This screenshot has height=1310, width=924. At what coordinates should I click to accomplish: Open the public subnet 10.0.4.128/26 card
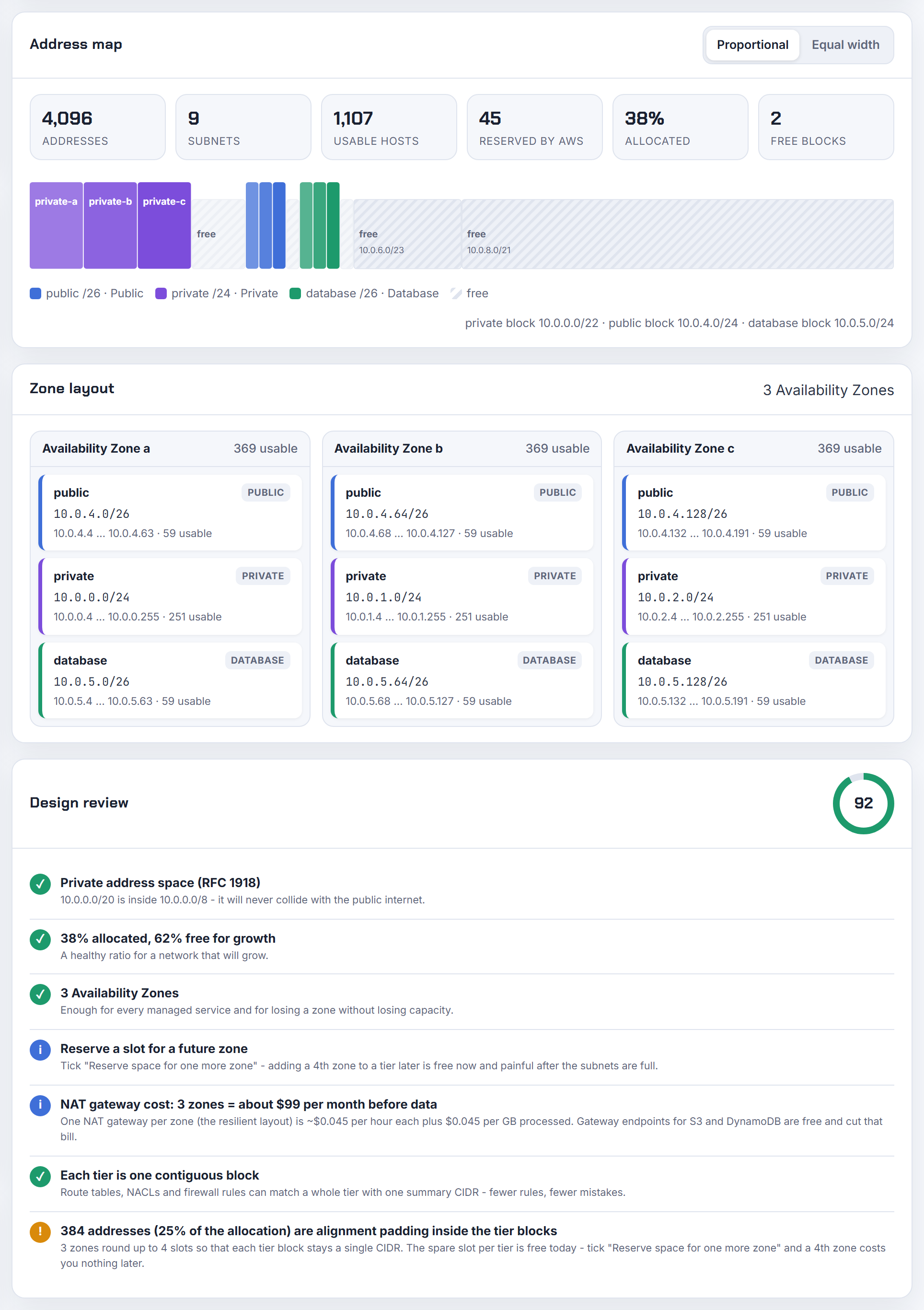(754, 513)
